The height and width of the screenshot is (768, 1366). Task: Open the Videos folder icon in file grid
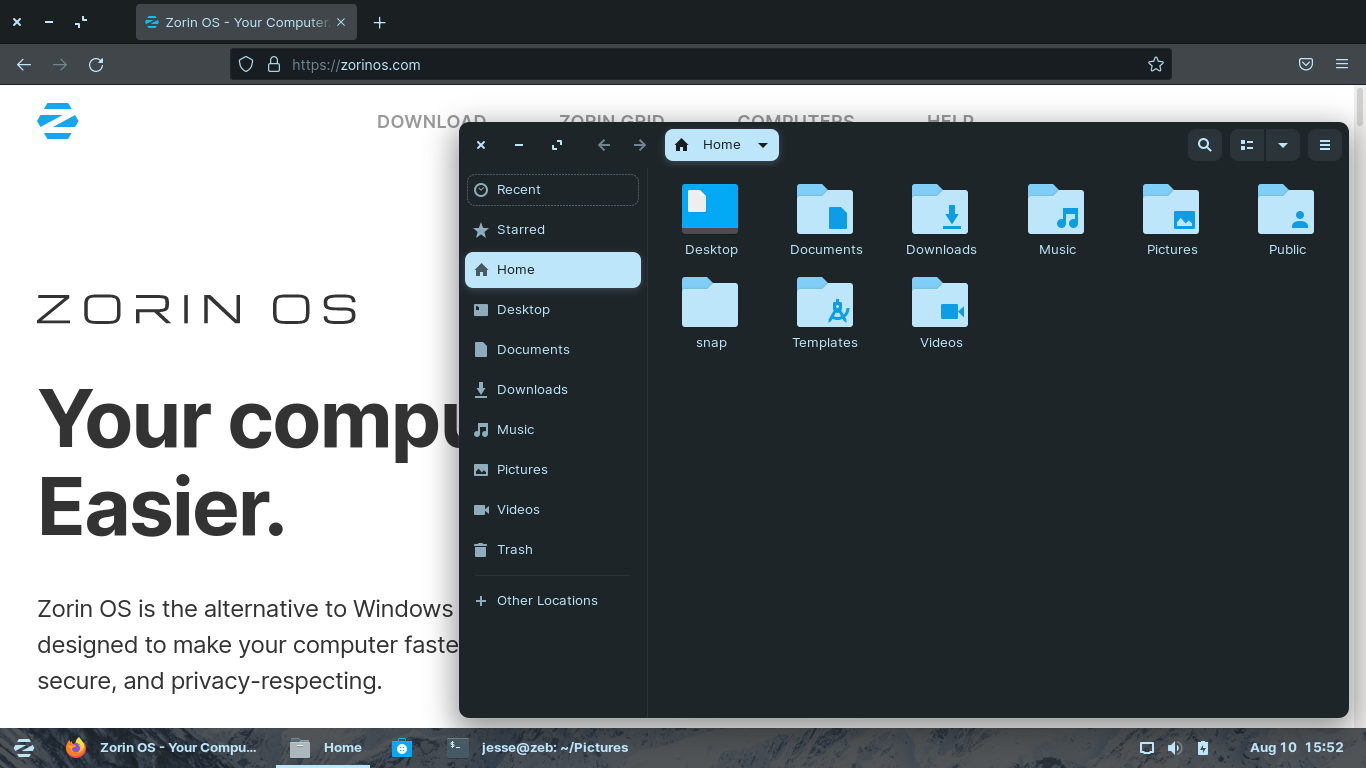tap(940, 302)
